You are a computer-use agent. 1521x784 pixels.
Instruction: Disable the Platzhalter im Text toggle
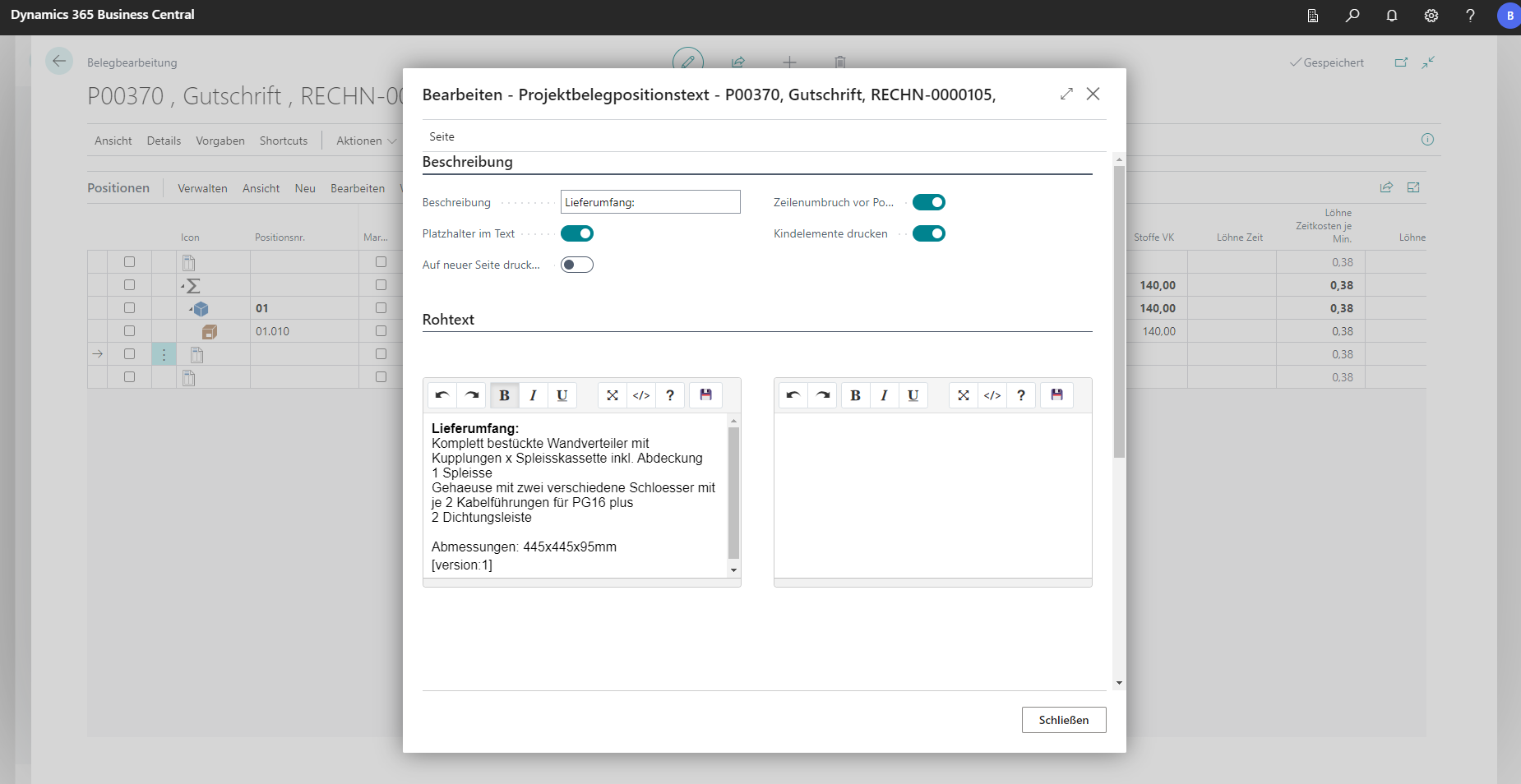577,234
